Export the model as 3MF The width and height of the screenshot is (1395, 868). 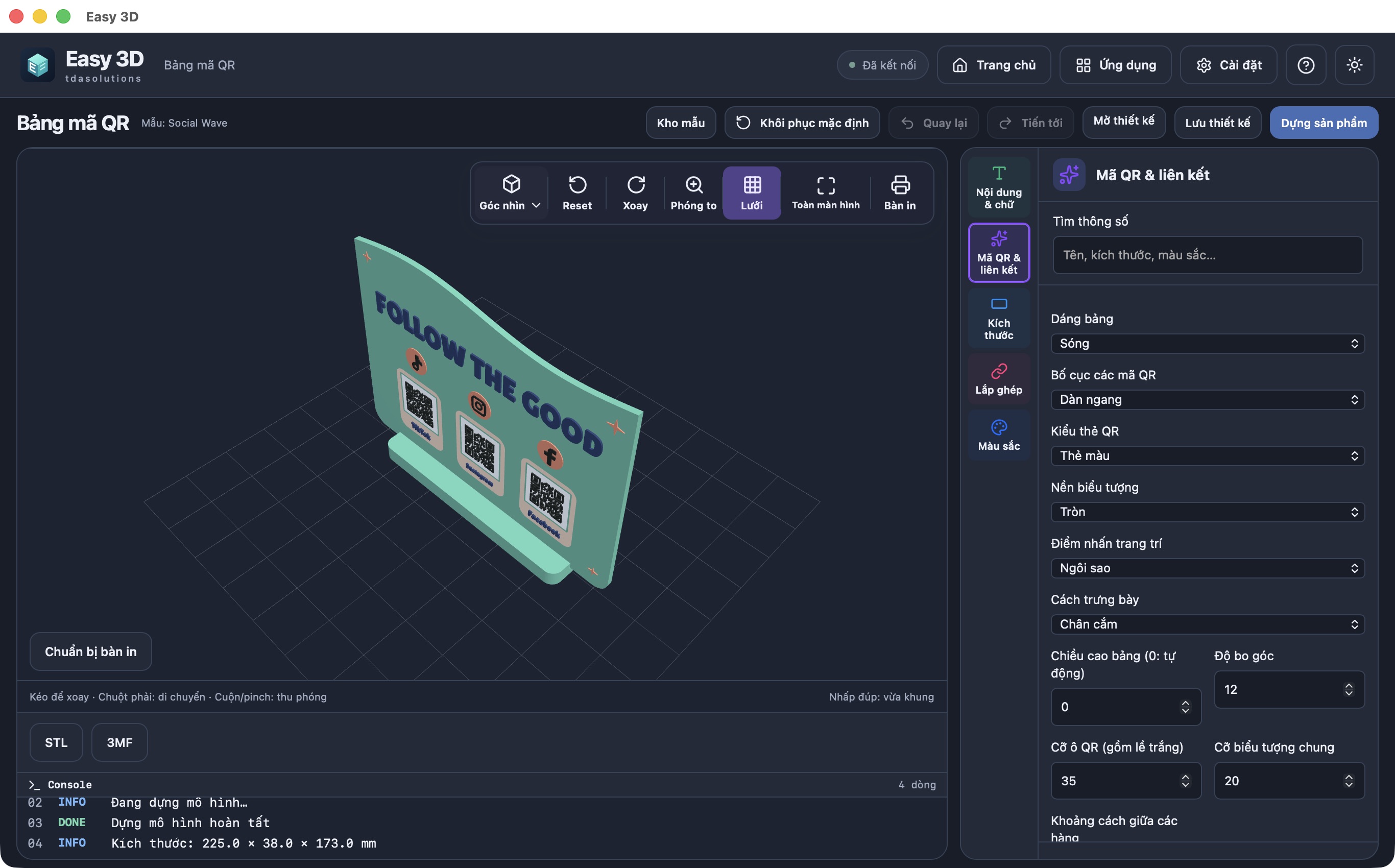[x=119, y=742]
